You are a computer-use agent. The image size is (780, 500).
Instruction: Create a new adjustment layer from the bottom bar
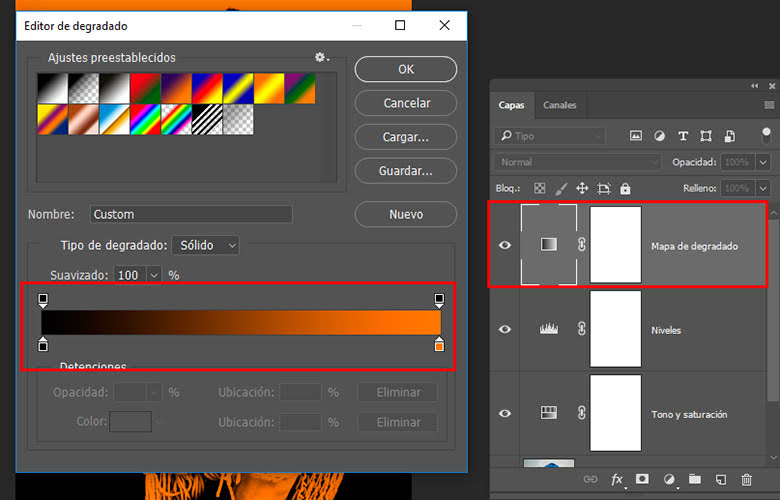pos(669,480)
